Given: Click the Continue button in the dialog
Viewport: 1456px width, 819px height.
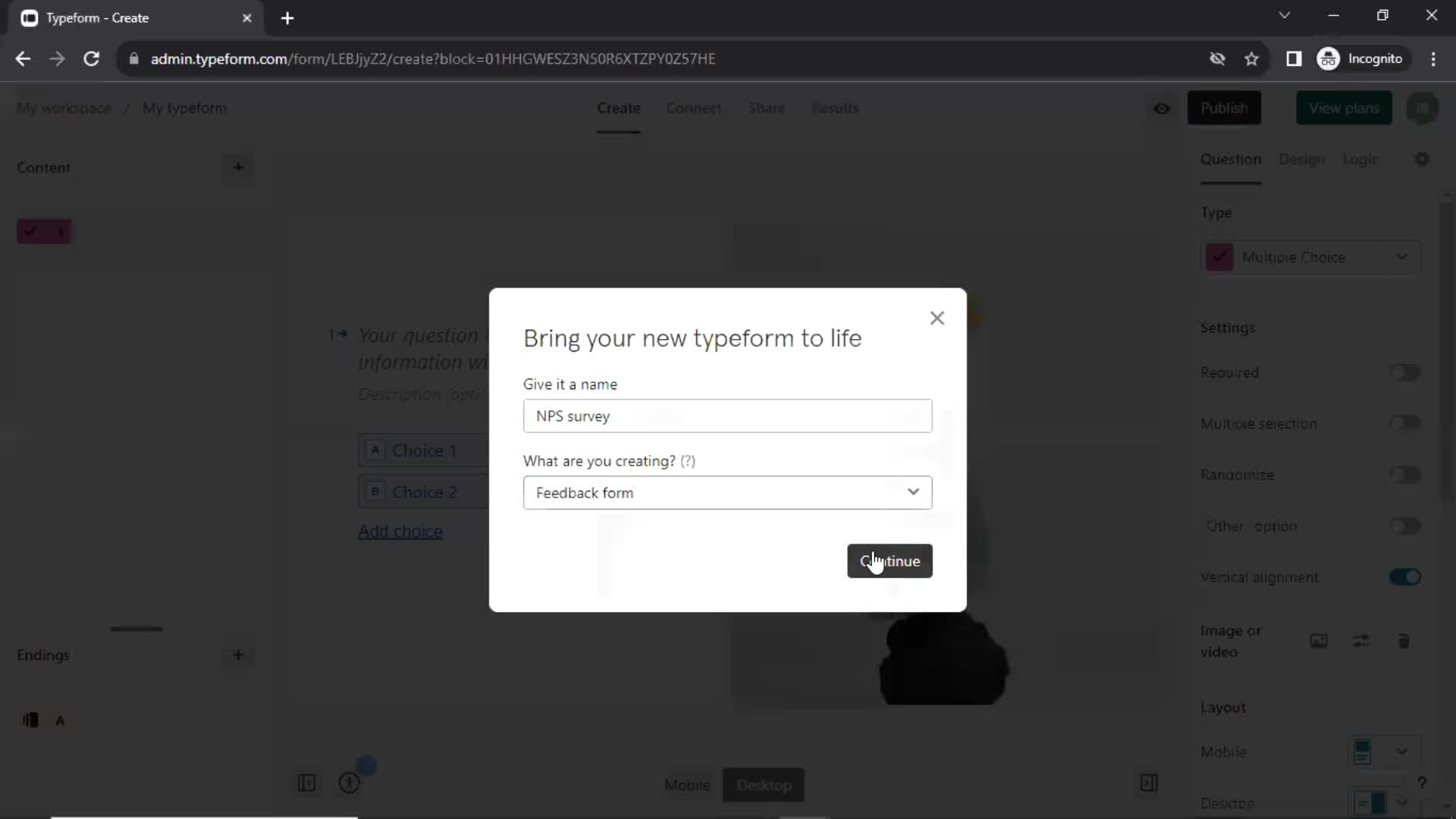Looking at the screenshot, I should click(x=890, y=561).
